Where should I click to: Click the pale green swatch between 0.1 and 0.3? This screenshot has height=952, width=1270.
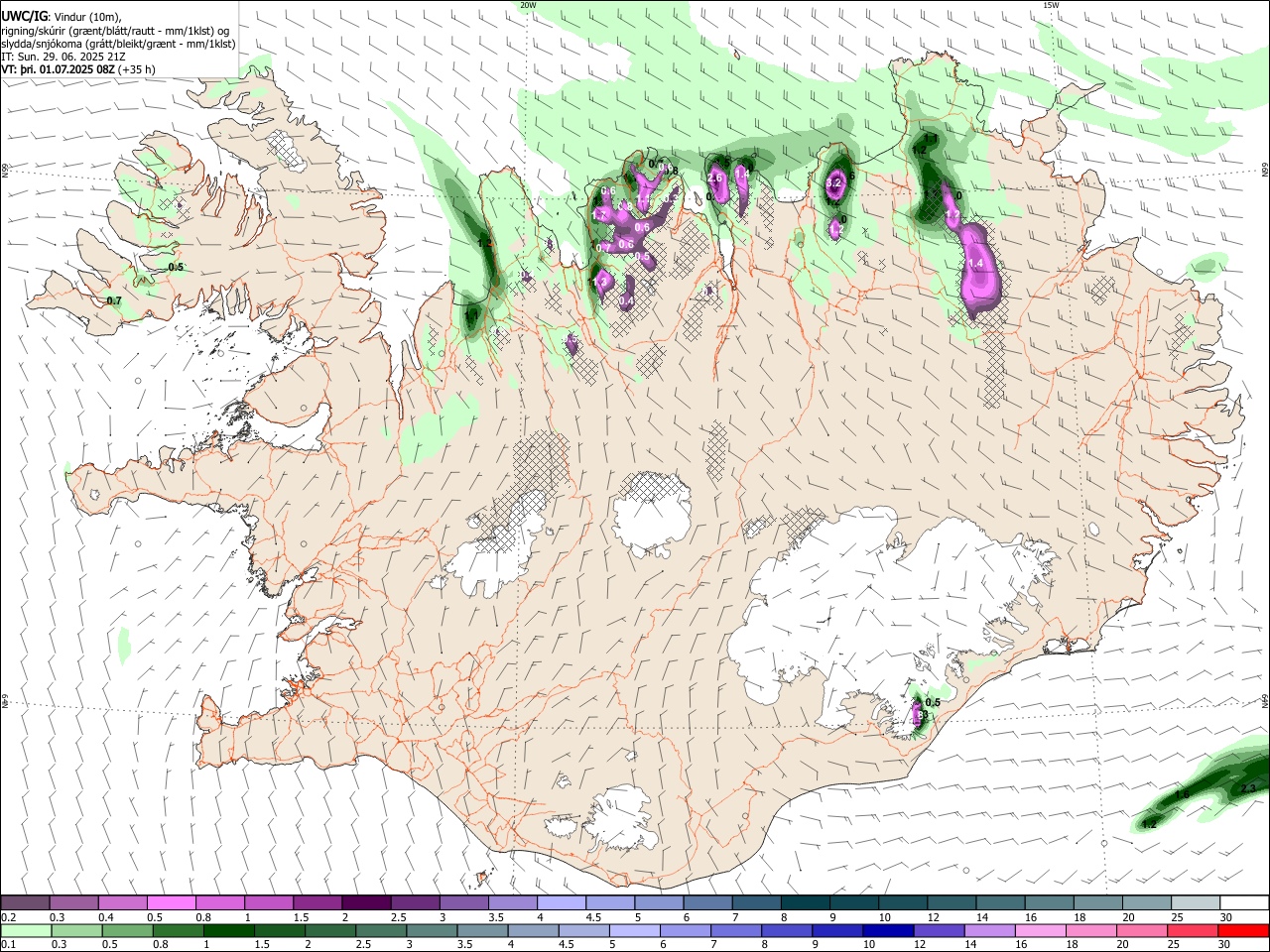[x=24, y=931]
